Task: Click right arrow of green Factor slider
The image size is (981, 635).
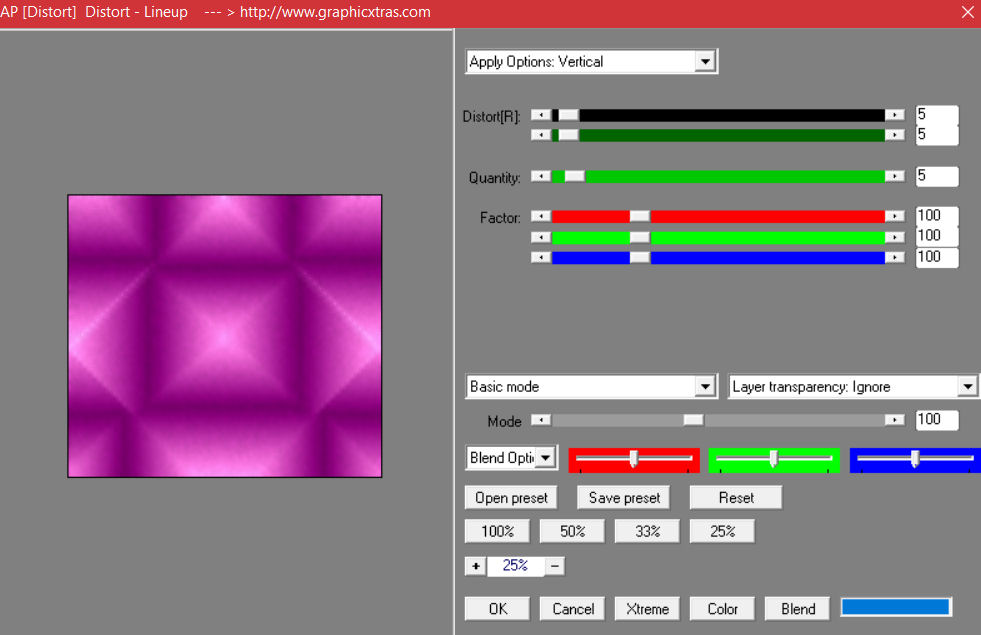Action: point(895,237)
